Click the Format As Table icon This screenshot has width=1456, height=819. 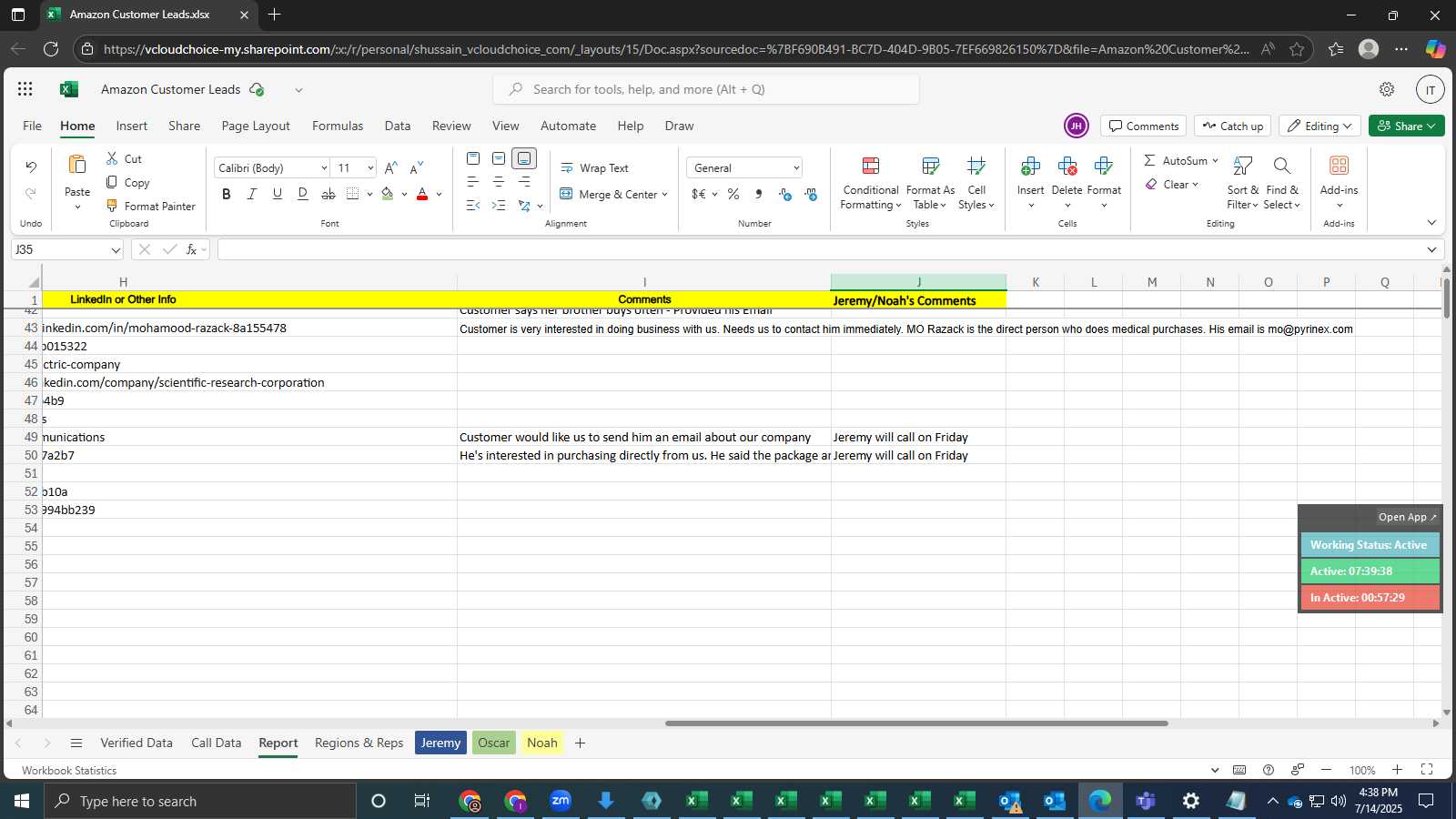tap(930, 166)
